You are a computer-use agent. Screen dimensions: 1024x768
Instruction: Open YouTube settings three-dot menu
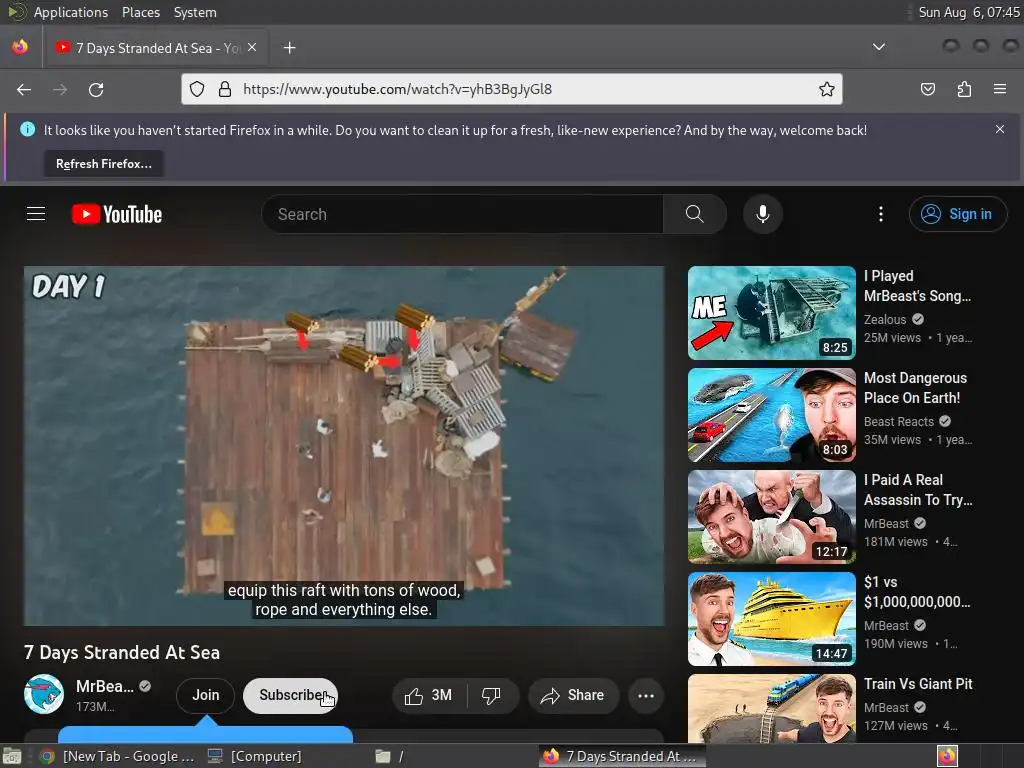pyautogui.click(x=881, y=214)
